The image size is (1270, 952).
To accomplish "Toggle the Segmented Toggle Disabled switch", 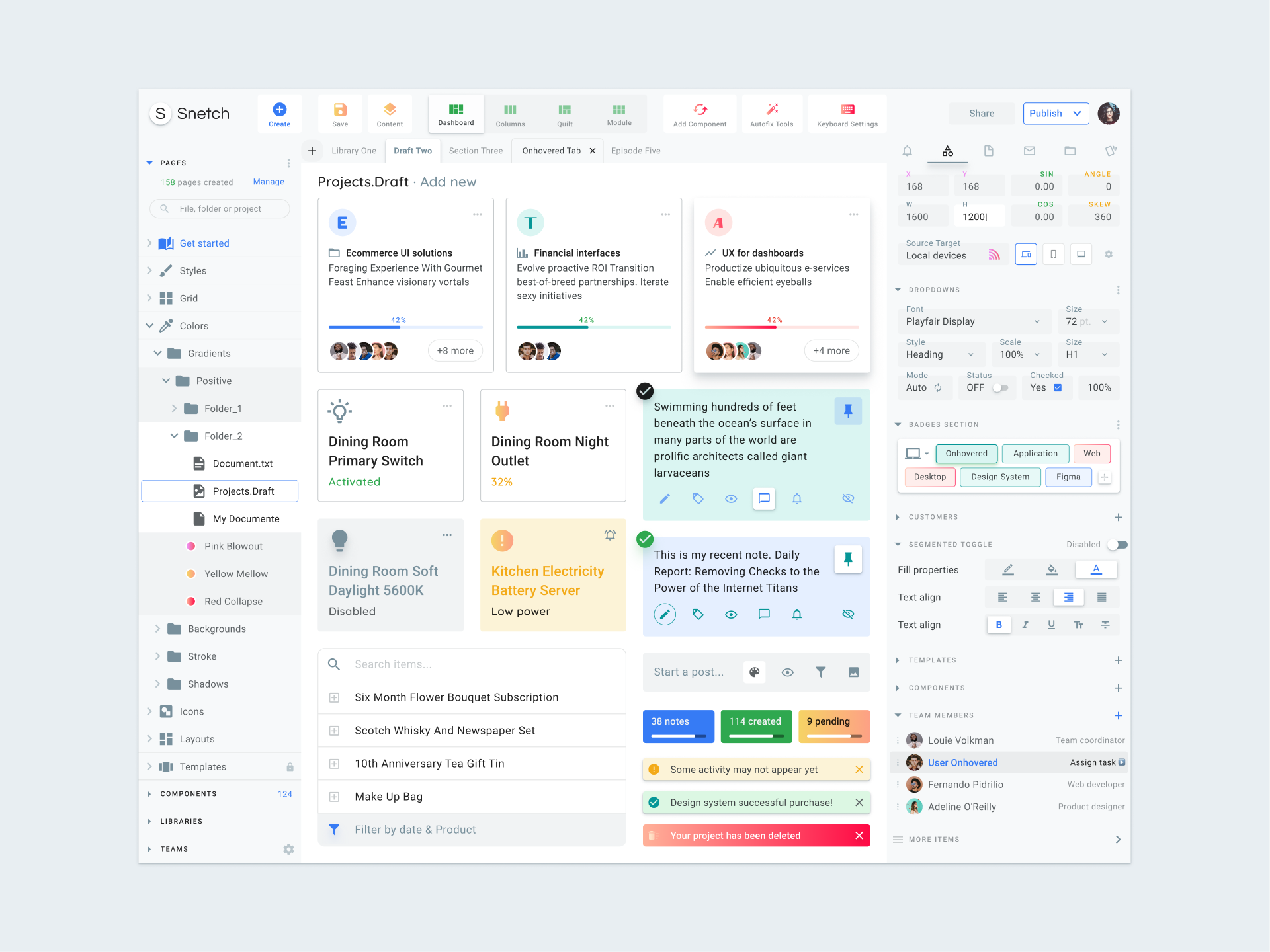I will 1118,545.
